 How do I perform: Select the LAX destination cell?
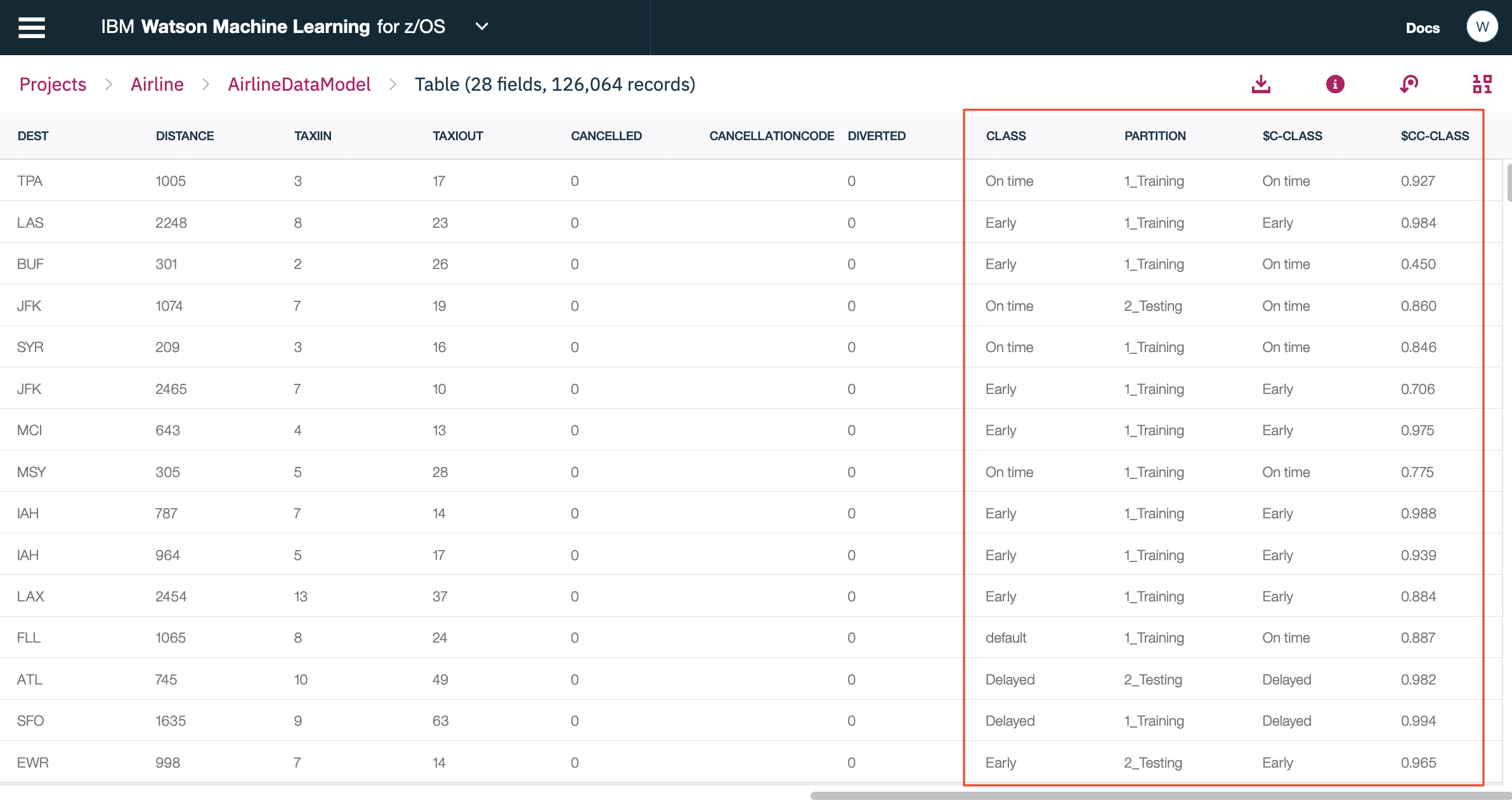pos(30,596)
